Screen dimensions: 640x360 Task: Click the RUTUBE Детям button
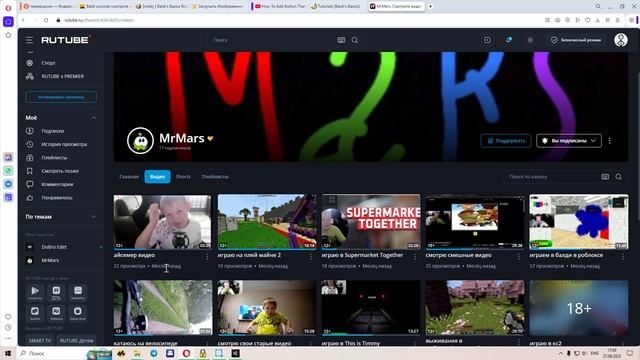76,340
